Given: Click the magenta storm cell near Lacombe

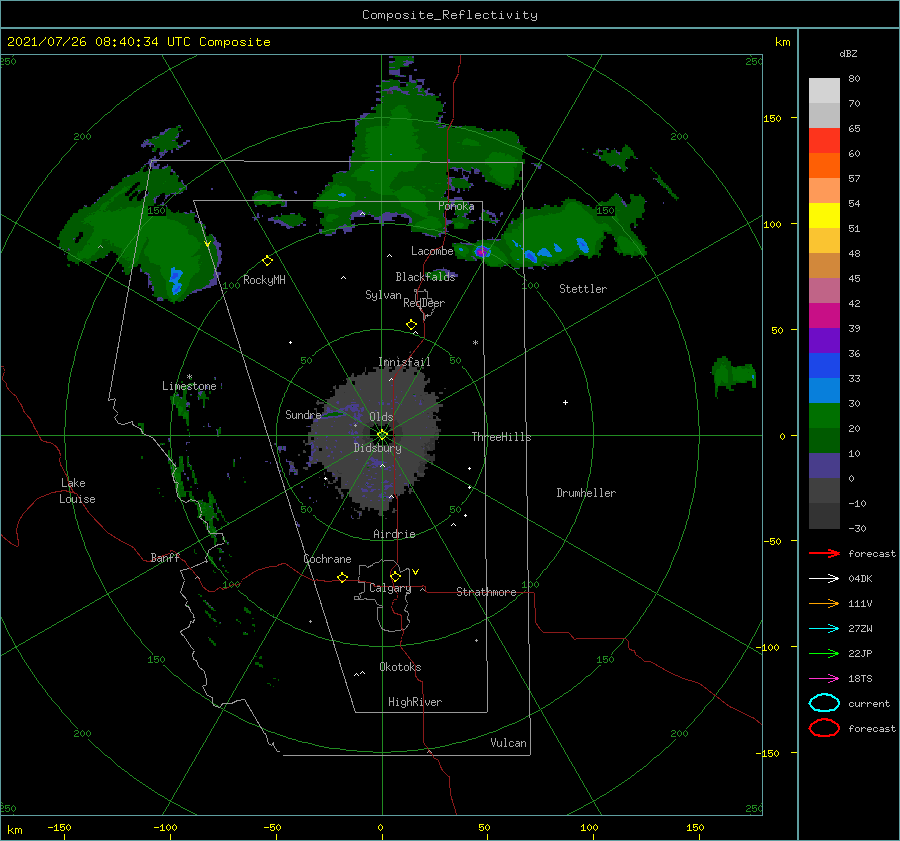Looking at the screenshot, I should click(482, 251).
